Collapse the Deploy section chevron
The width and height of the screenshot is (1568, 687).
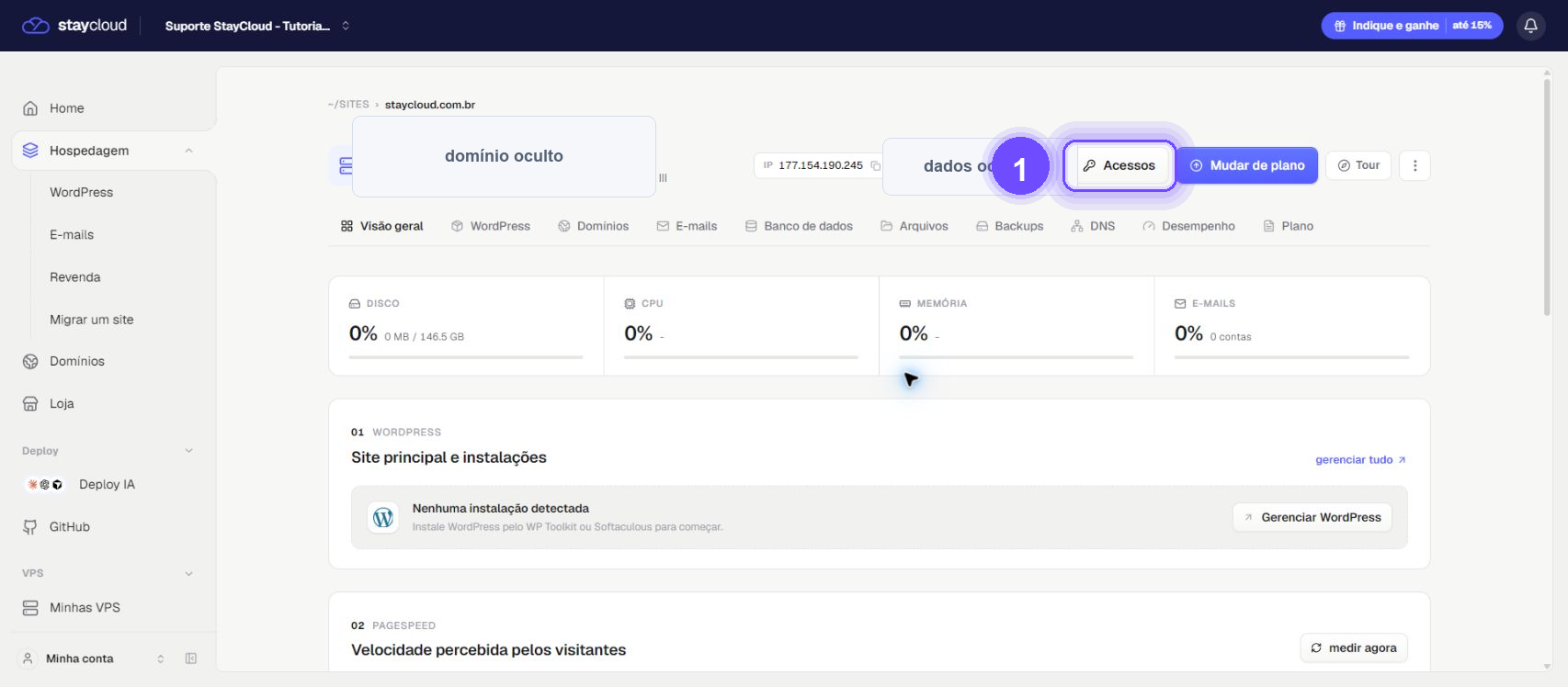coord(188,451)
